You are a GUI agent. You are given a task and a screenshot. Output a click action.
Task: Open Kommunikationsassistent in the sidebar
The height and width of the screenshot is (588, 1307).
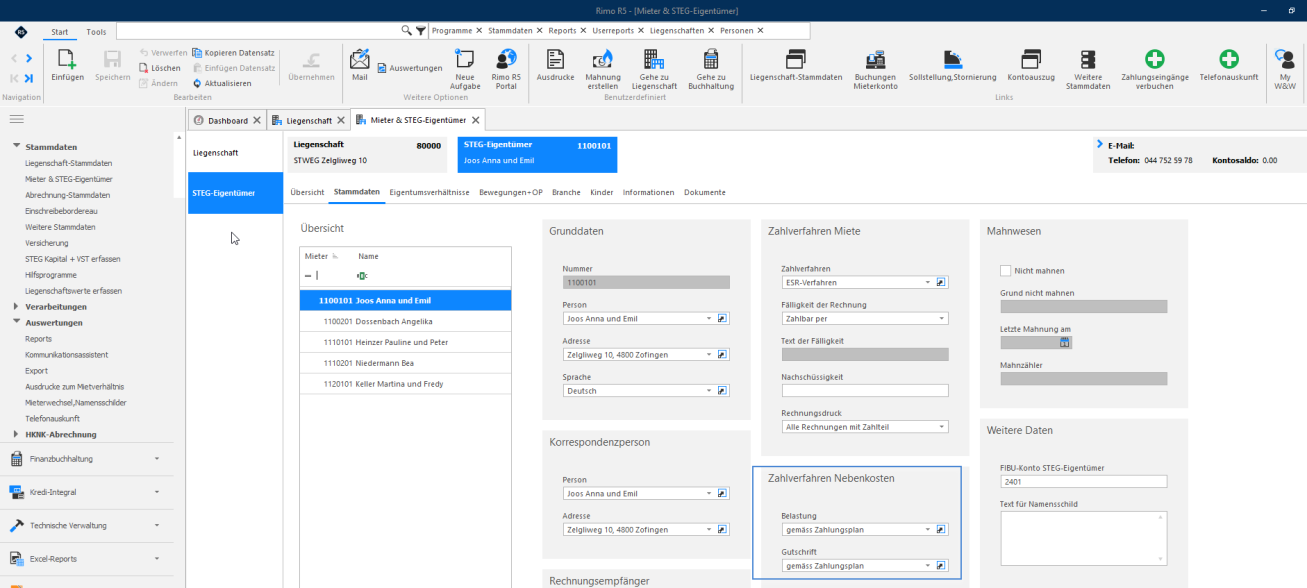67,355
